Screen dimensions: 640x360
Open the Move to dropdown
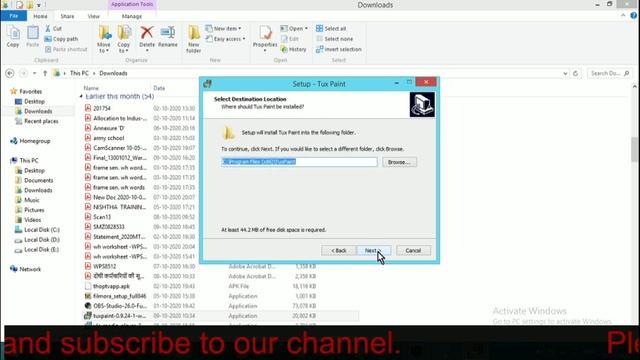click(104, 39)
